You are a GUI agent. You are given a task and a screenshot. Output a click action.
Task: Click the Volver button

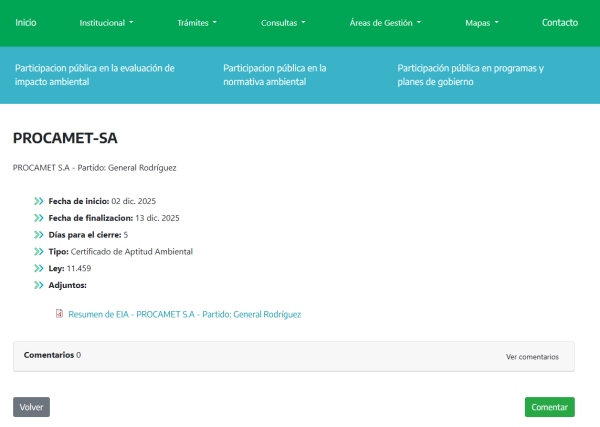point(31,407)
